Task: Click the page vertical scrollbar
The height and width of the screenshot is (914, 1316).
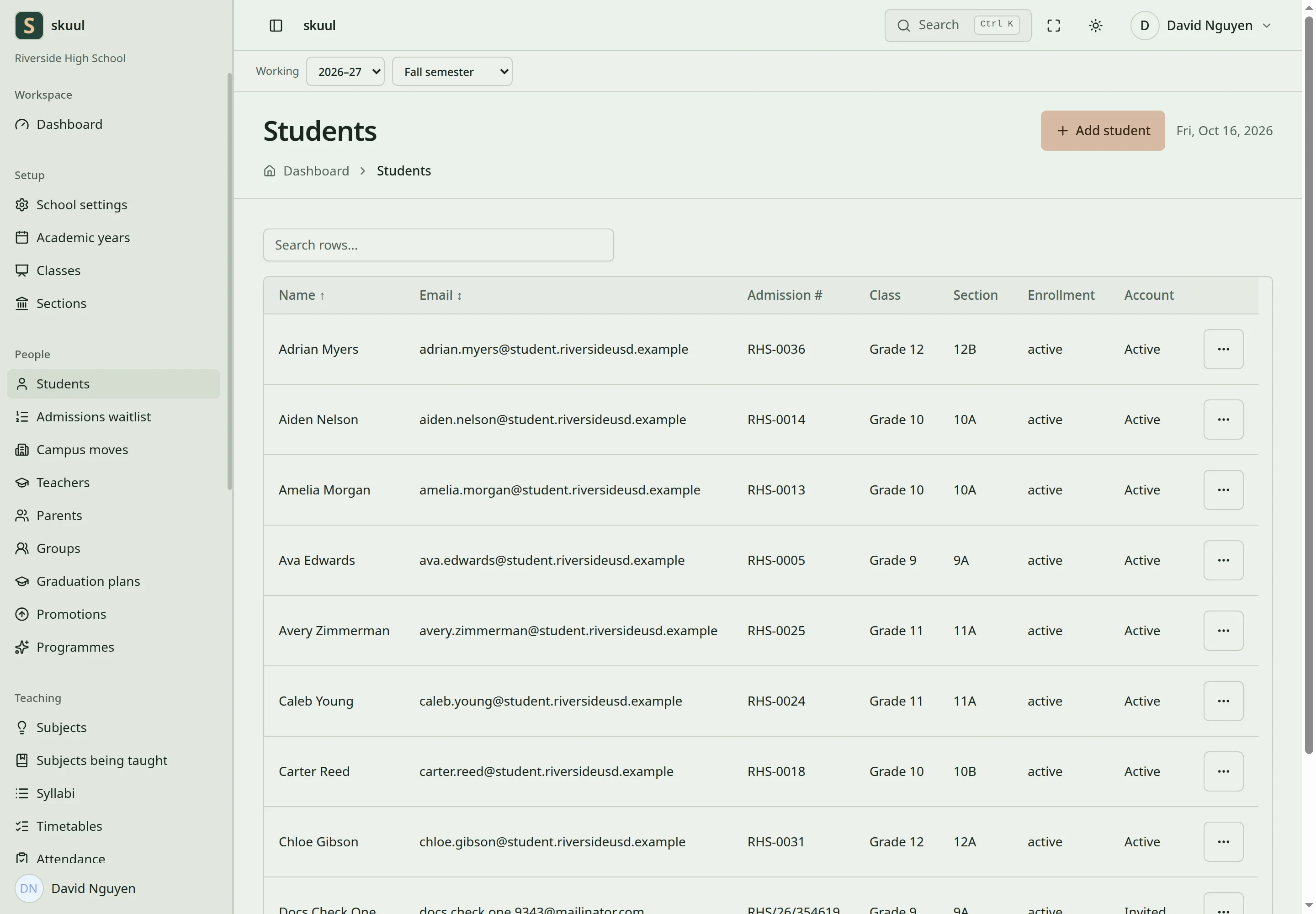Action: point(1309,385)
